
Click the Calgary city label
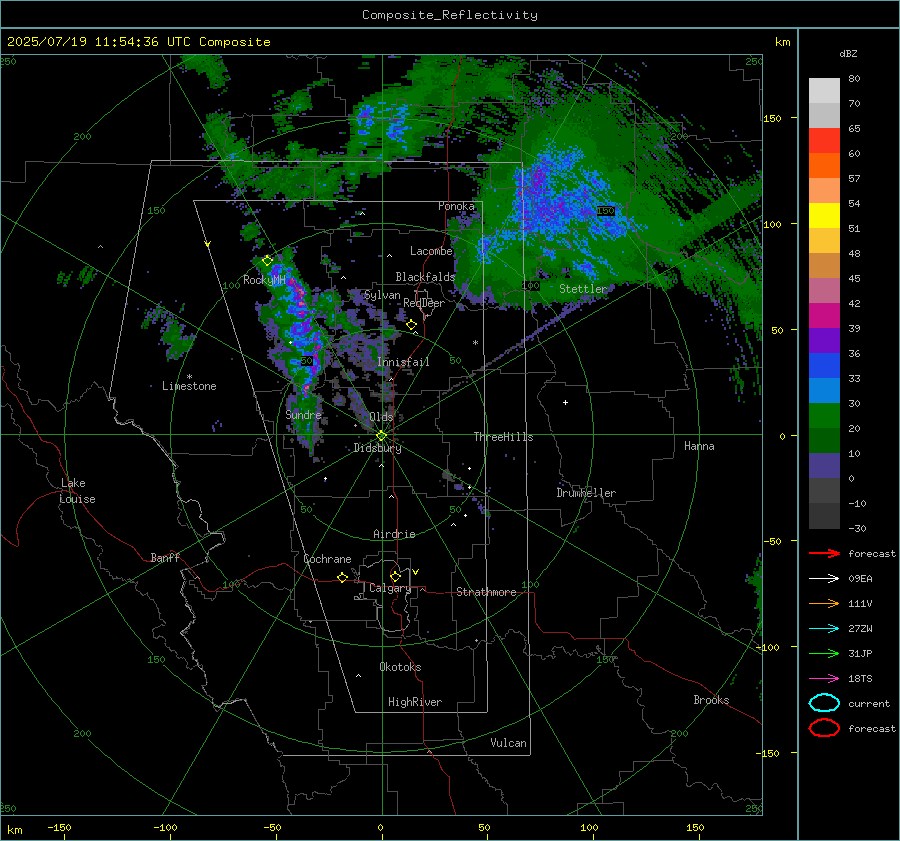[390, 588]
